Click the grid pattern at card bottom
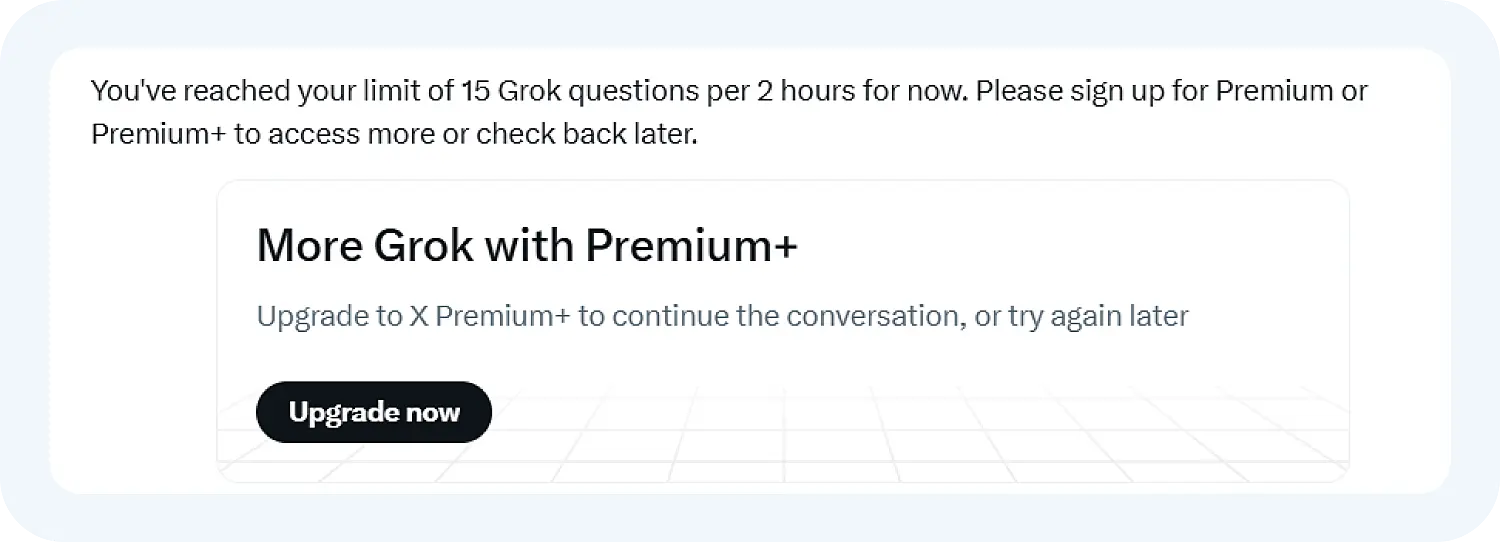Image resolution: width=1500 pixels, height=542 pixels. click(900, 440)
